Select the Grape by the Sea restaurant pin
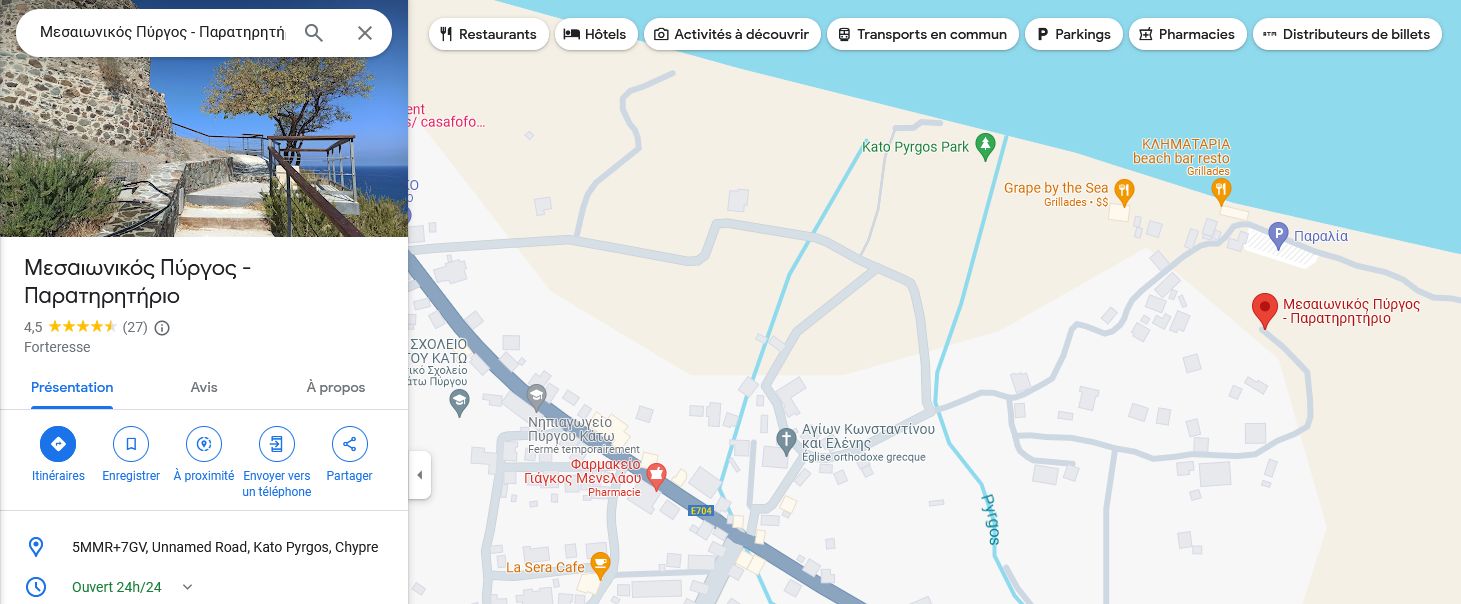This screenshot has width=1461, height=604. (x=1124, y=188)
